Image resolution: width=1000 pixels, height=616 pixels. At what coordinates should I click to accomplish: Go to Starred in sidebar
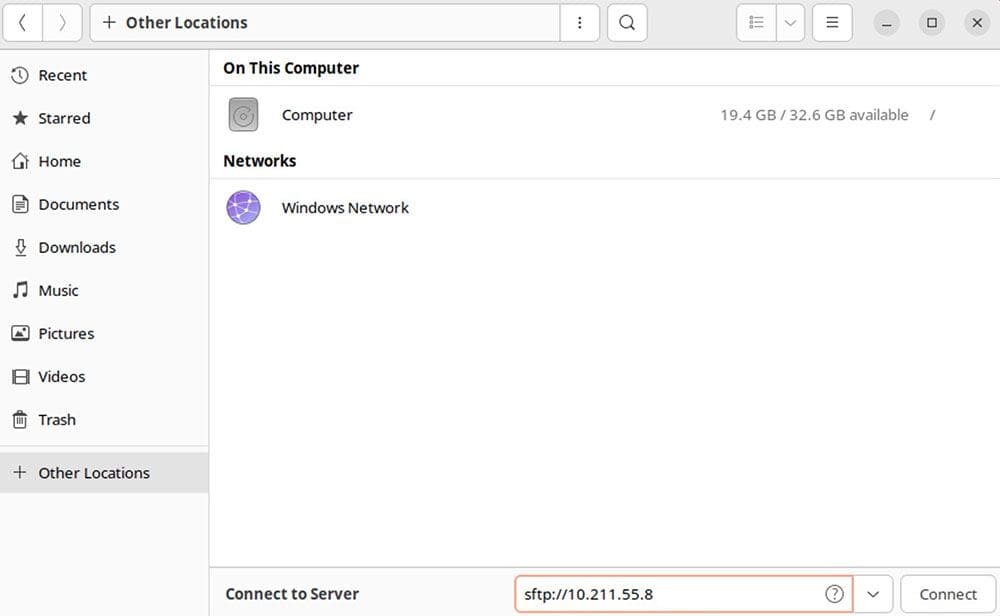point(64,118)
